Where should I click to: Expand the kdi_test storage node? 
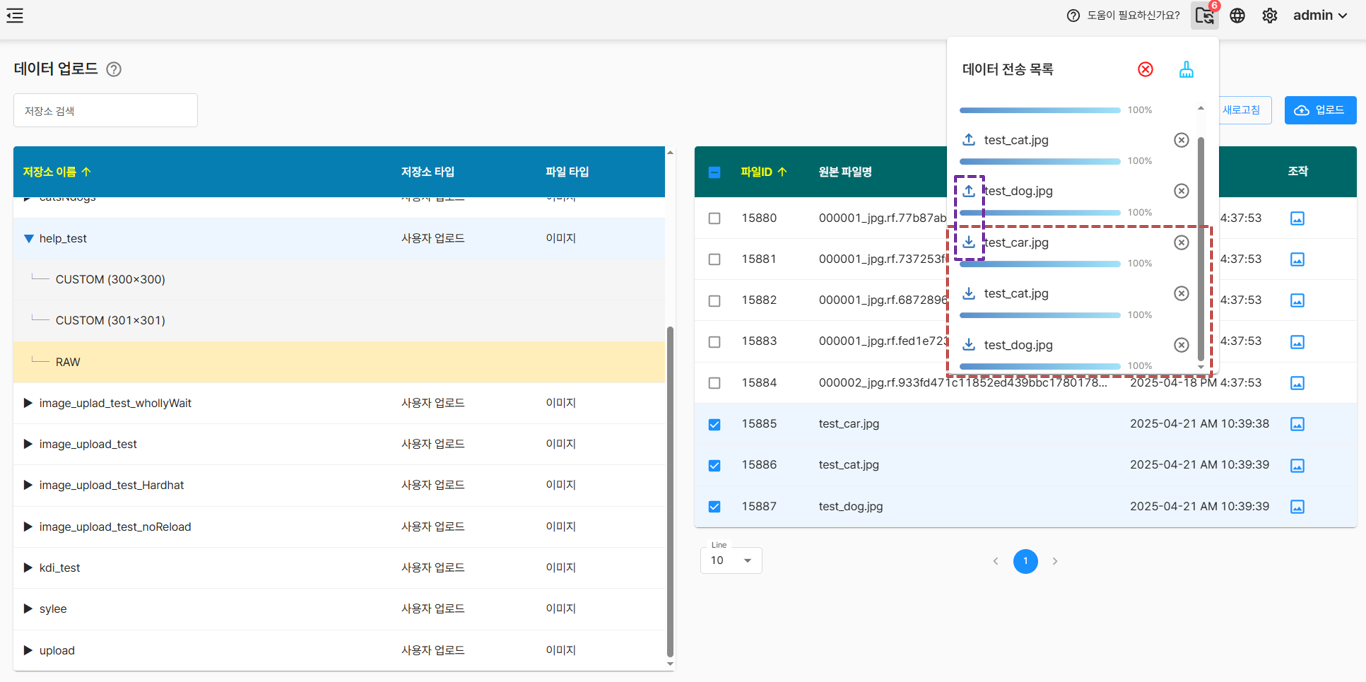[28, 568]
